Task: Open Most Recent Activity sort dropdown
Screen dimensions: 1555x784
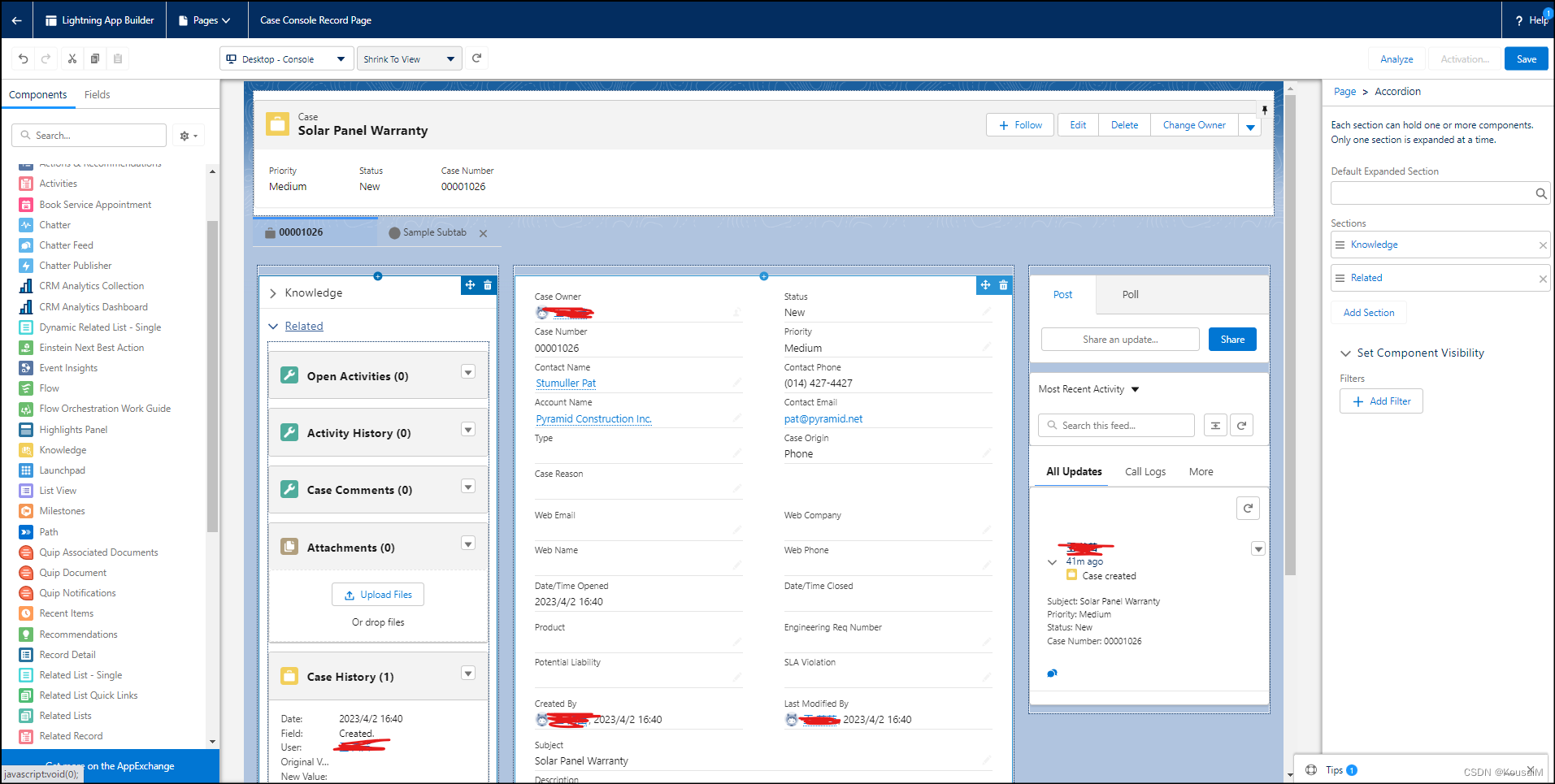Action: (x=1089, y=389)
